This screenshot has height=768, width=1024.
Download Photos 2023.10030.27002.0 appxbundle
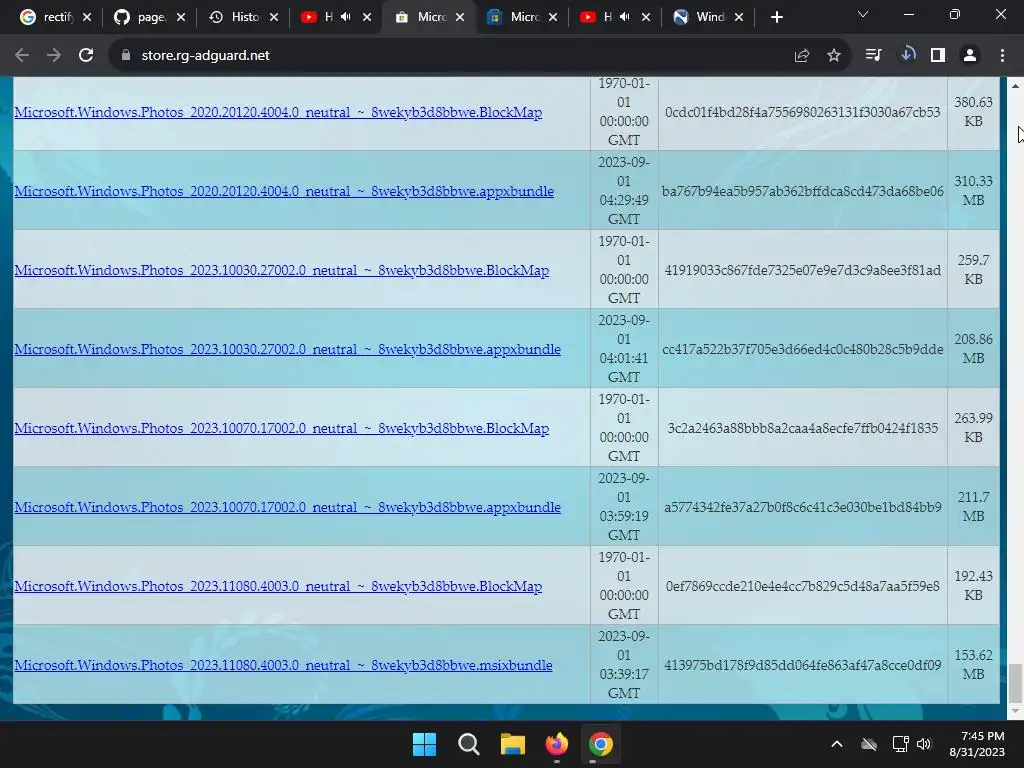click(x=287, y=349)
